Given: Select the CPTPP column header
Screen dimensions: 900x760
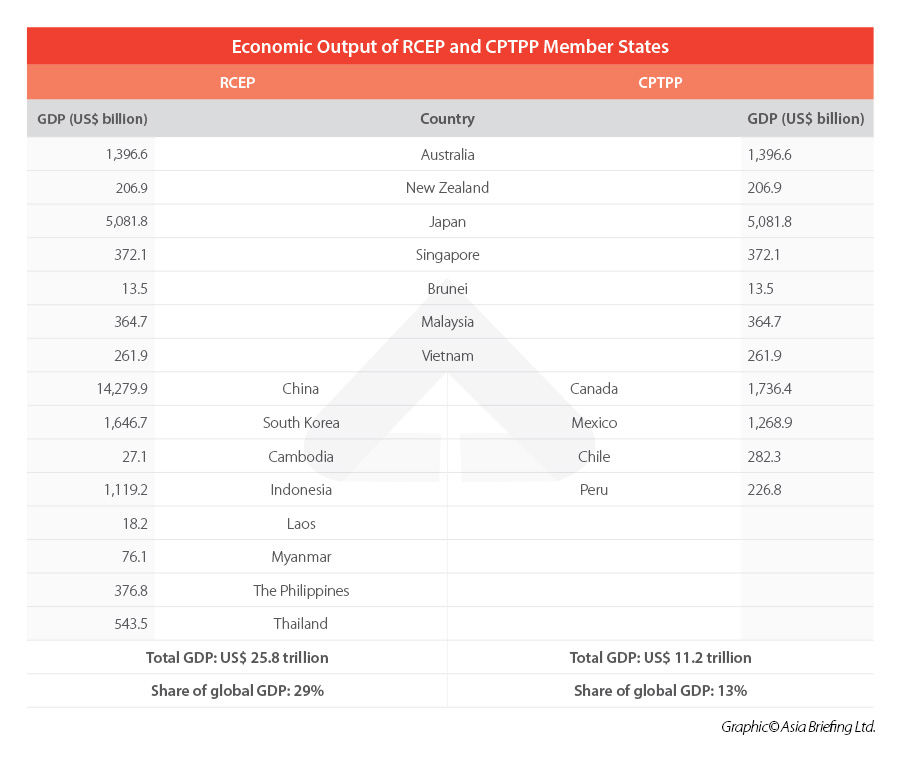Looking at the screenshot, I should pos(660,83).
